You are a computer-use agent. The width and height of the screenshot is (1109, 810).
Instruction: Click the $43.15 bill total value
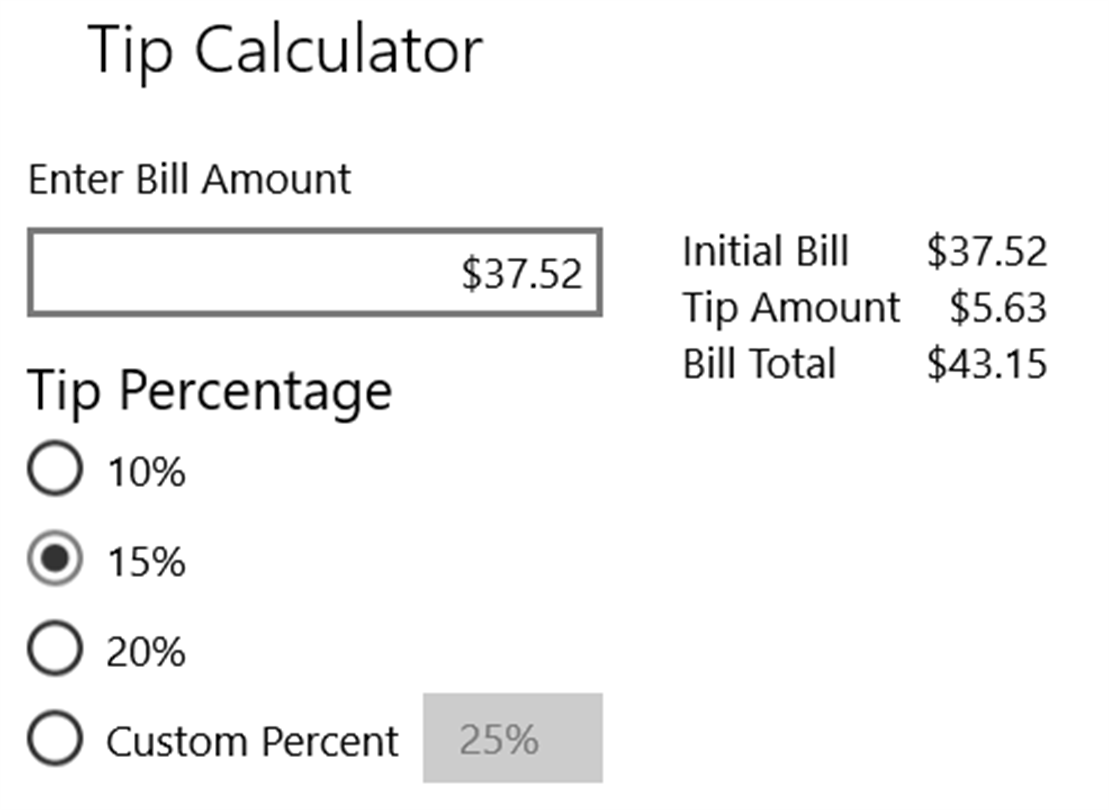[x=987, y=364]
